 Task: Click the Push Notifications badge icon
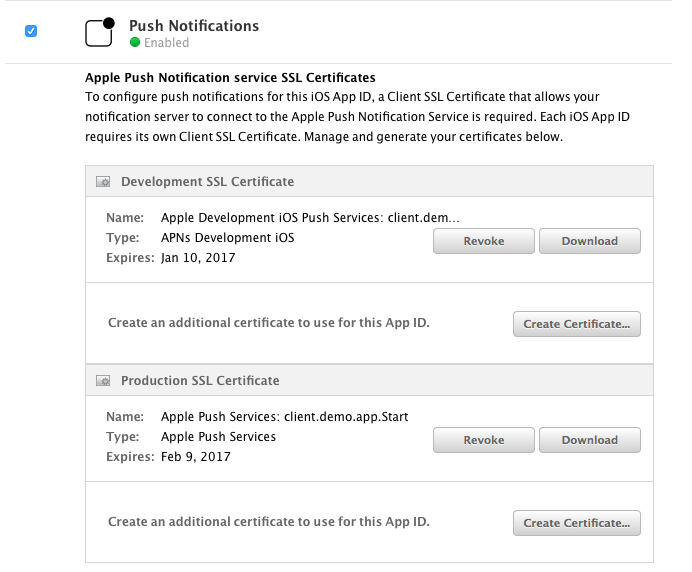pyautogui.click(x=99, y=32)
